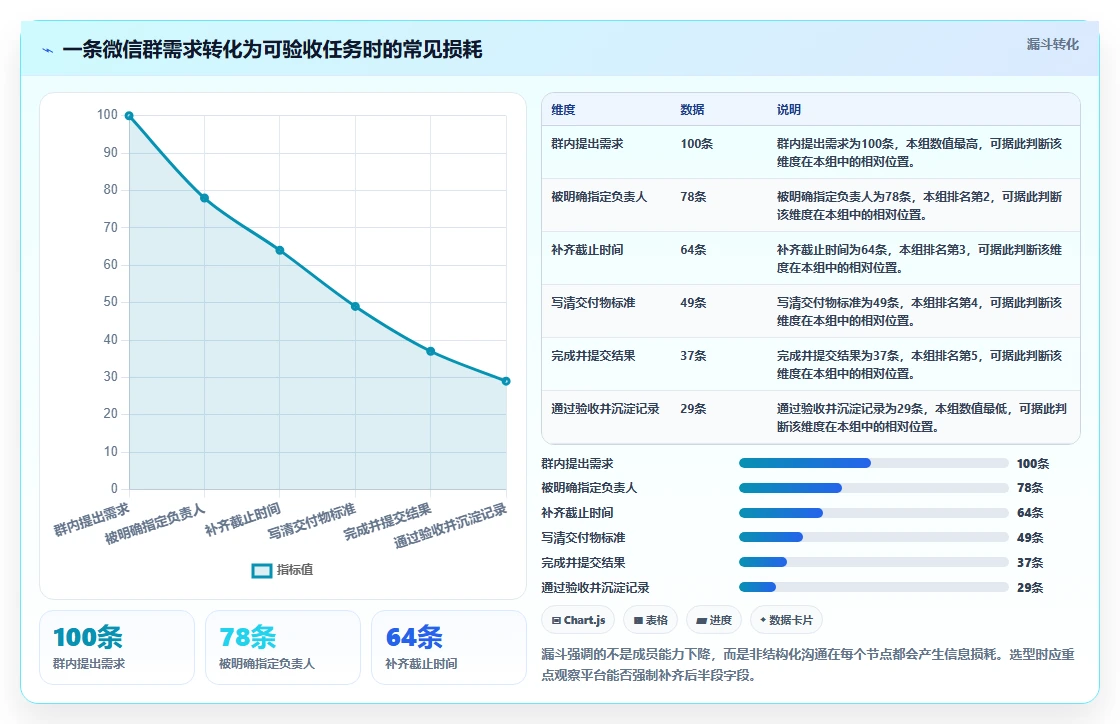Click the star icon on 数据卡片 chip
Image resolution: width=1120 pixels, height=724 pixels.
coord(763,620)
